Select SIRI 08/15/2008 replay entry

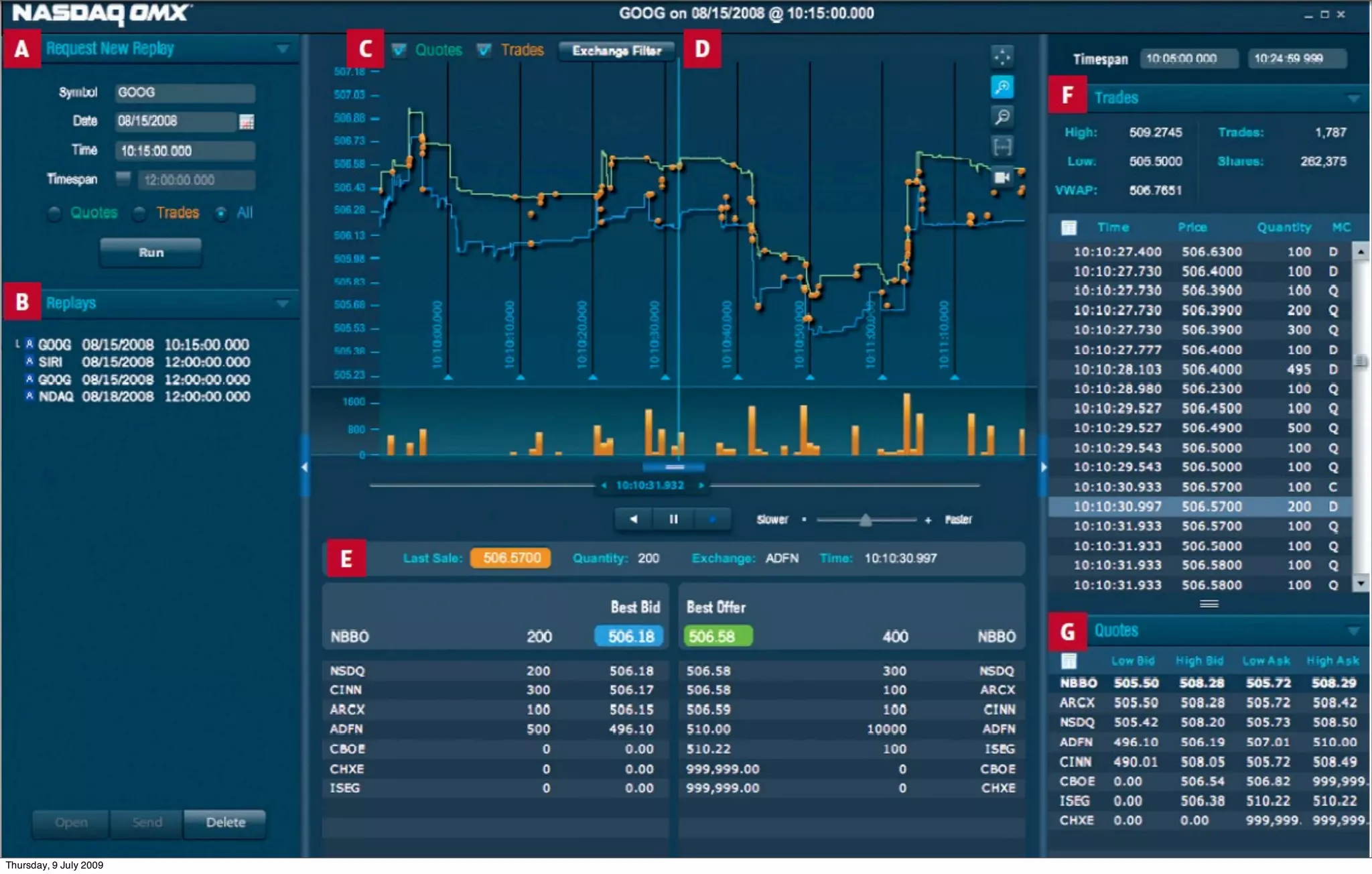click(143, 363)
